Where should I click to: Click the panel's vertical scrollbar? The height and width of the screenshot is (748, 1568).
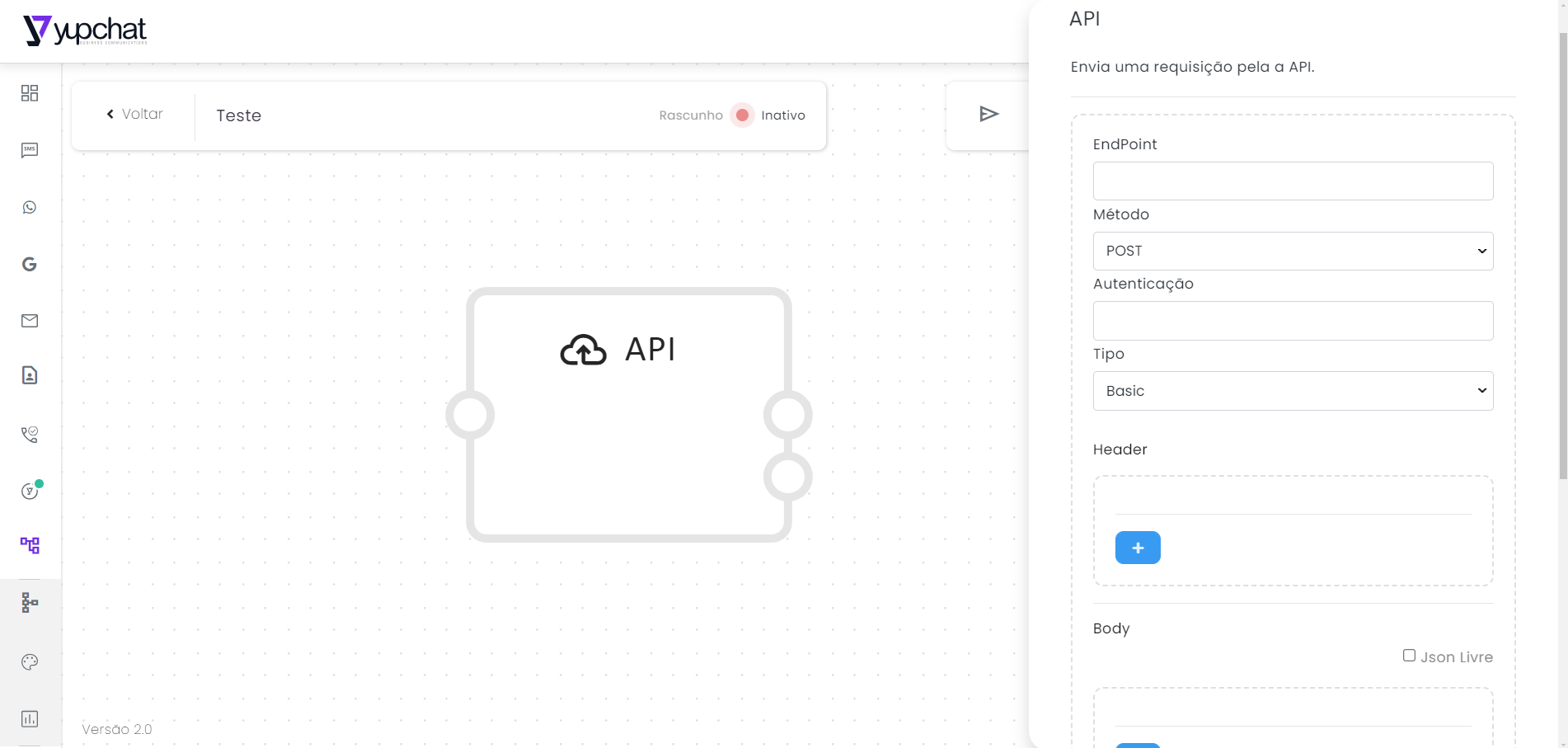pyautogui.click(x=1563, y=256)
